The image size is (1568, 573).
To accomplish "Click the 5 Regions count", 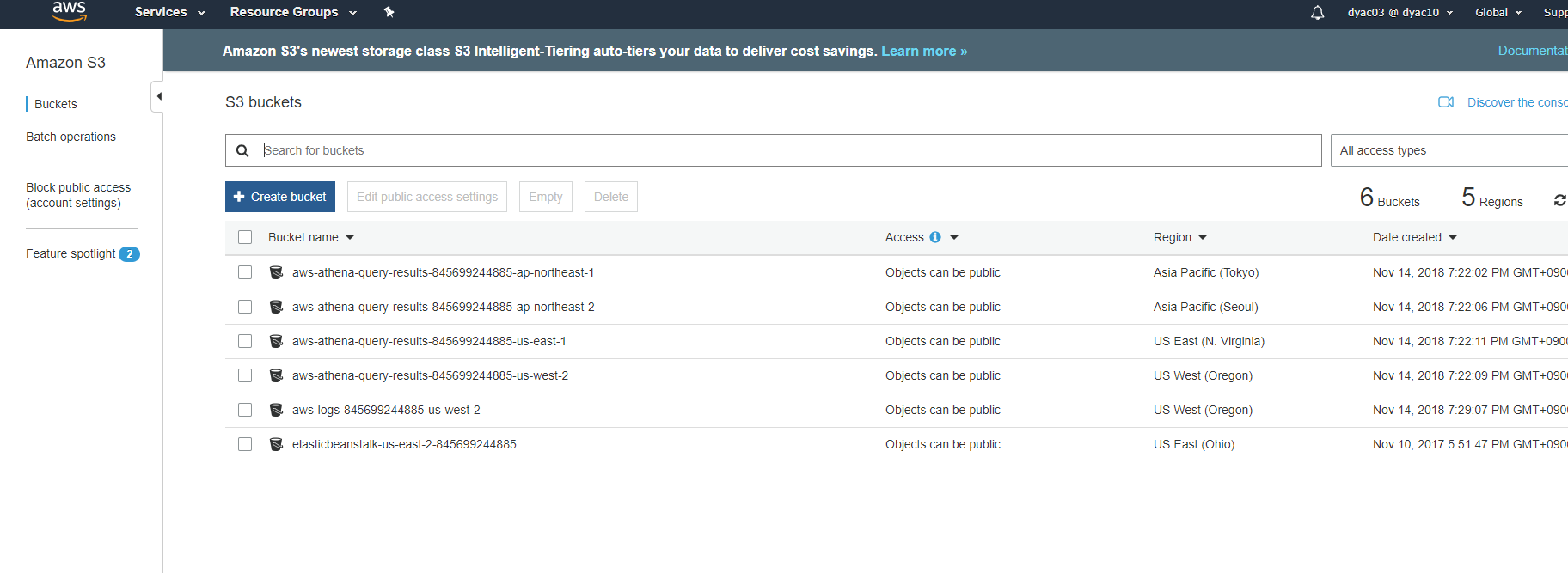I will pos(1492,198).
